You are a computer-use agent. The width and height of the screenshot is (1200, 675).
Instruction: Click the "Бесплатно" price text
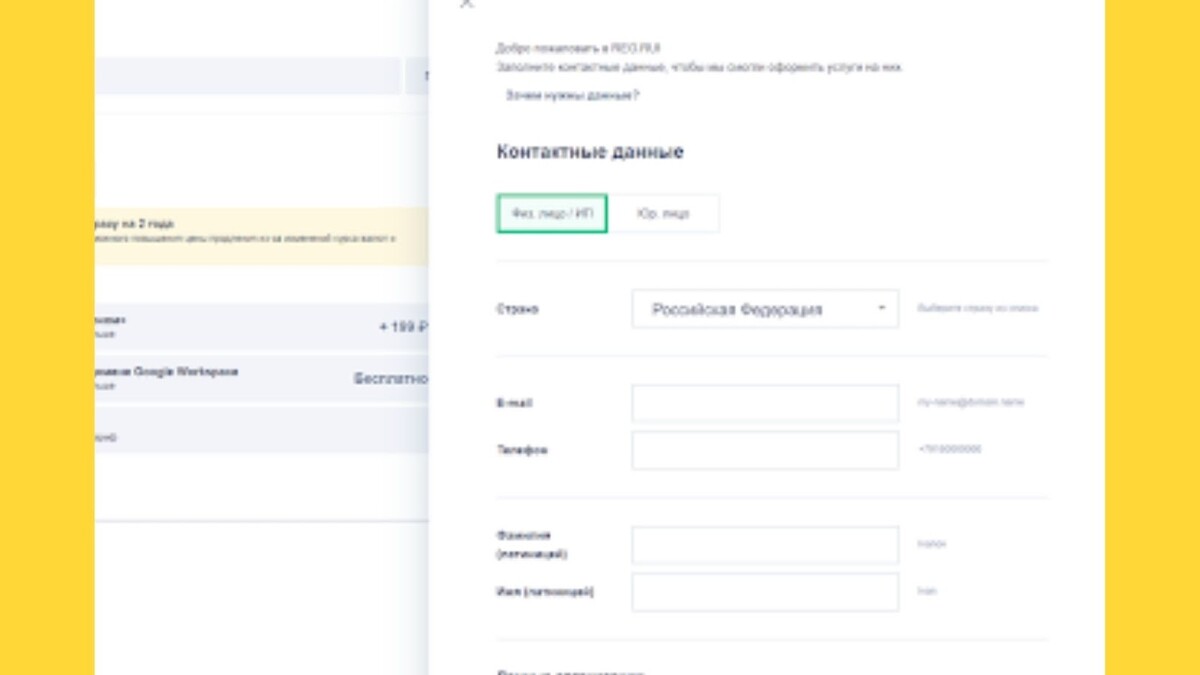391,379
